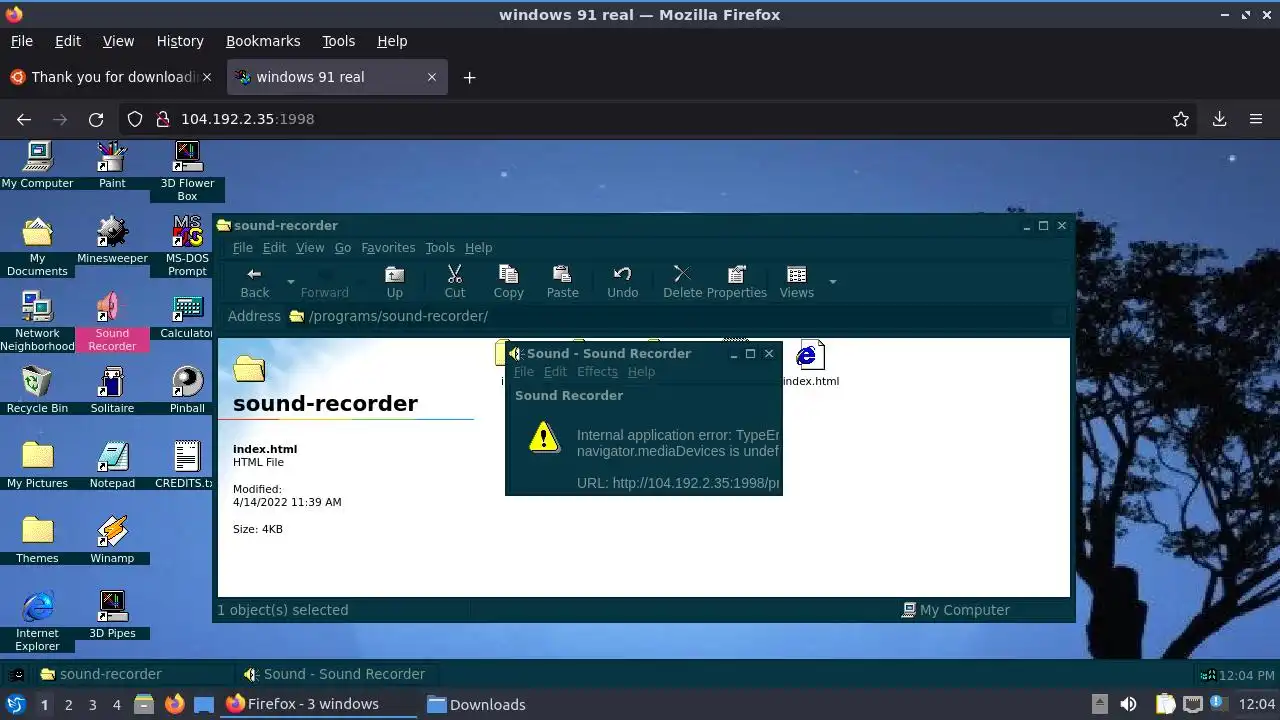Click the Views toolbar button
The height and width of the screenshot is (720, 1280).
click(x=797, y=282)
